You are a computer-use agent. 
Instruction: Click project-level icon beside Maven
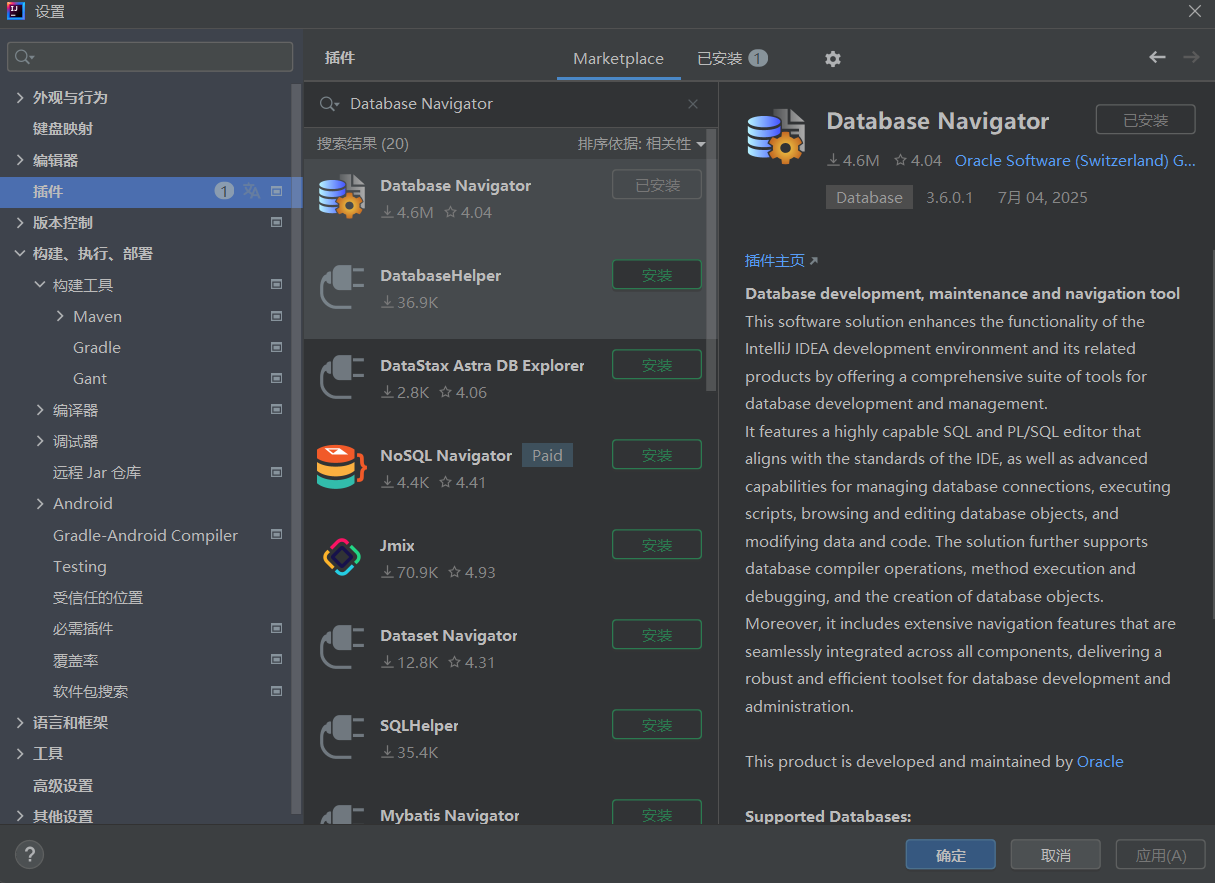coord(277,316)
